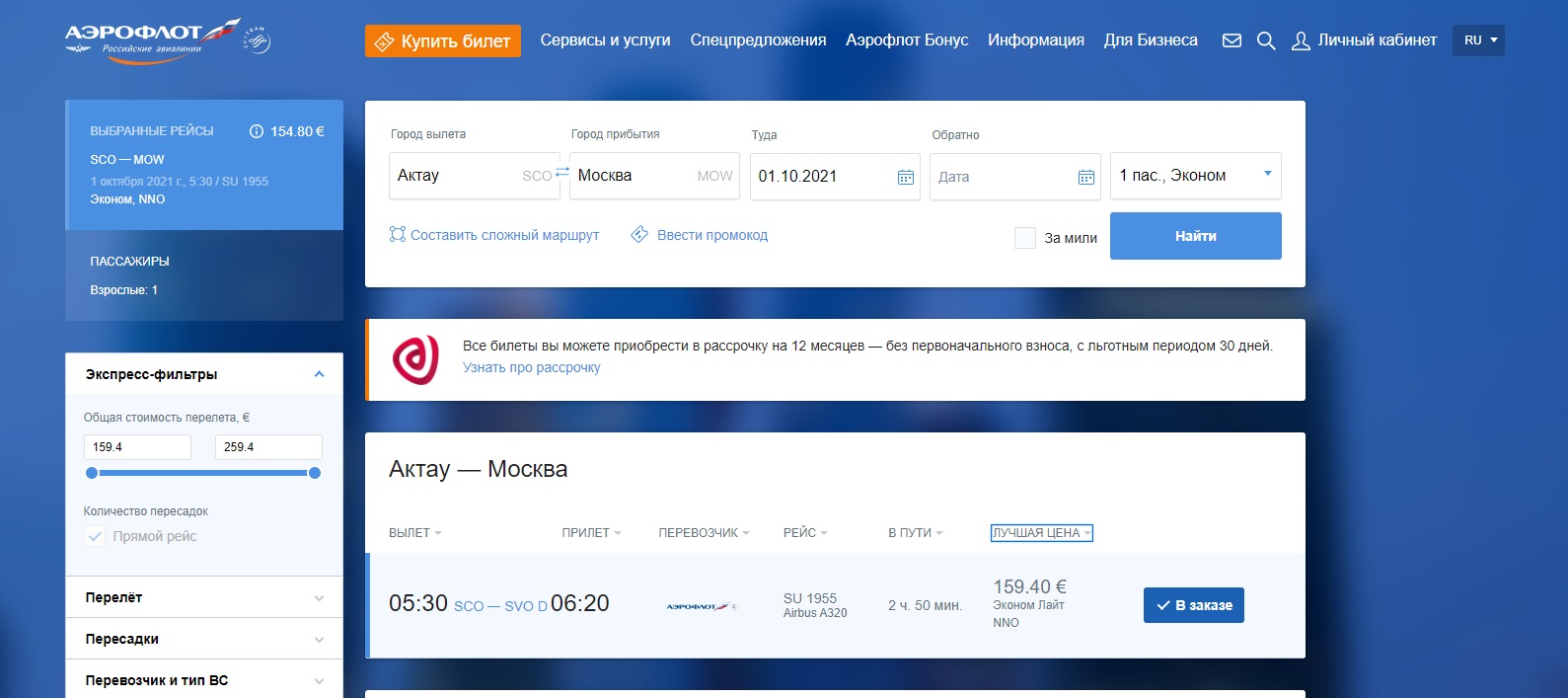The height and width of the screenshot is (698, 1568).
Task: Open calendar icon for departure date
Action: pyautogui.click(x=905, y=177)
